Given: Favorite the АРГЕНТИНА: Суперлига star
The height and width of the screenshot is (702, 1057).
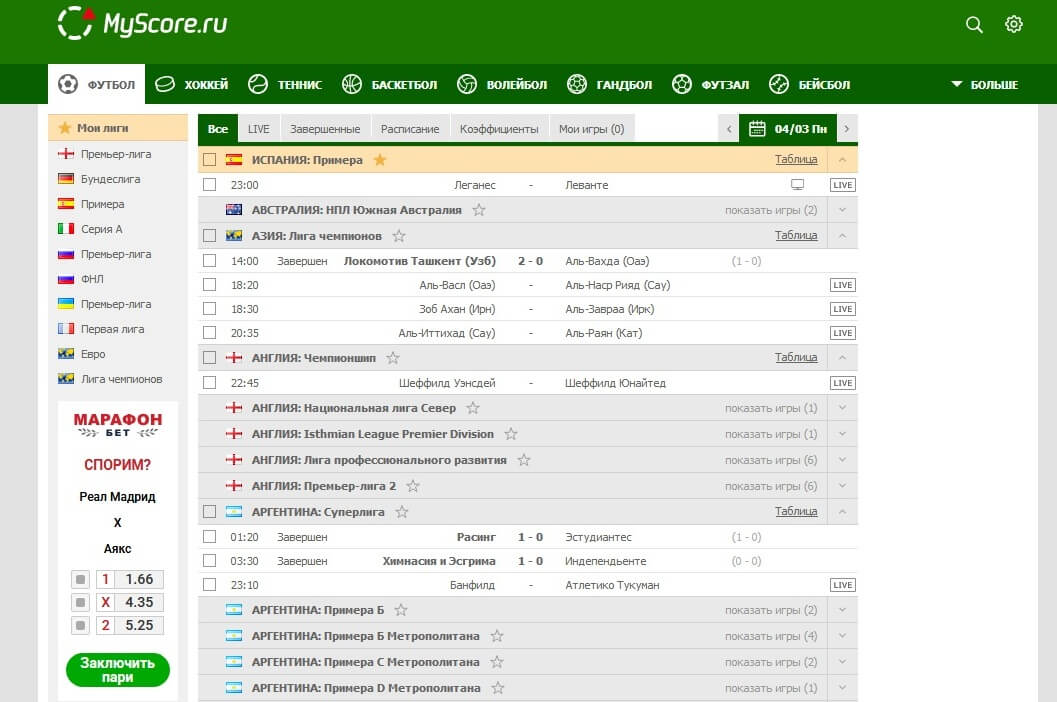Looking at the screenshot, I should pos(402,512).
